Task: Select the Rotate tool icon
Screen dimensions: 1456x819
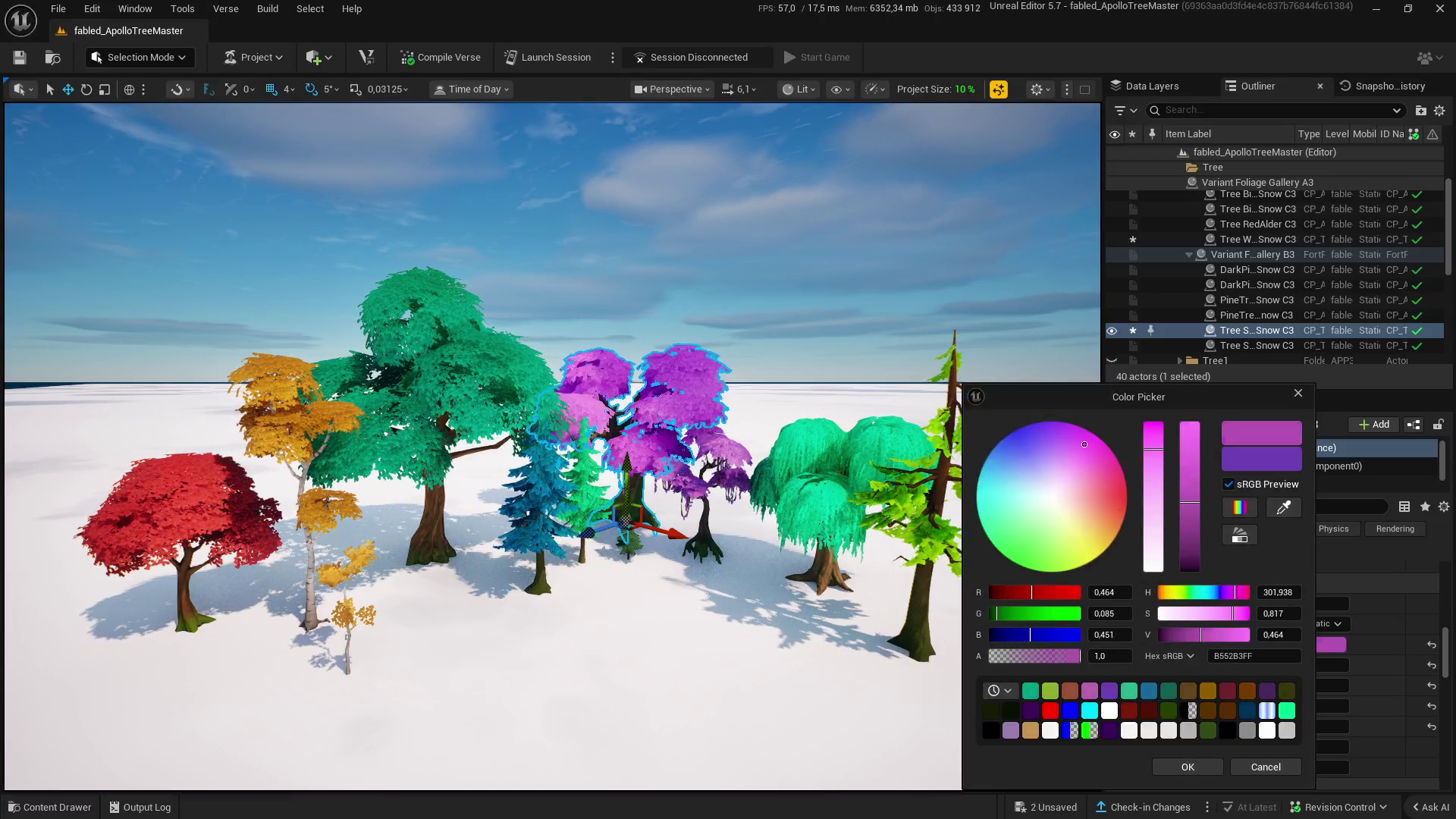Action: click(x=86, y=89)
